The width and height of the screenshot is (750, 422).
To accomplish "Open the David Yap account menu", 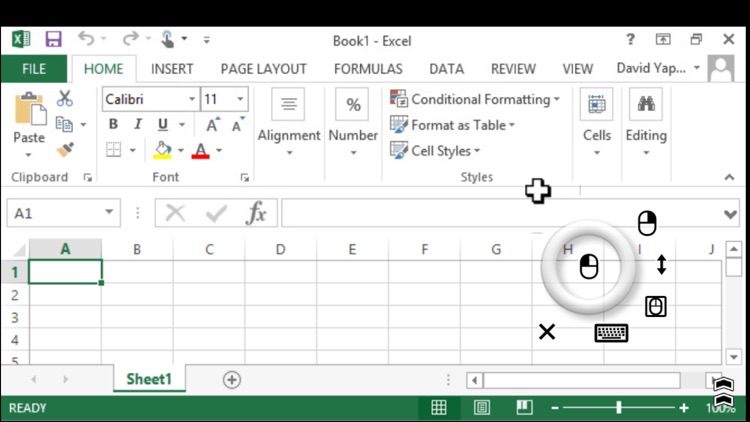I will tap(658, 68).
